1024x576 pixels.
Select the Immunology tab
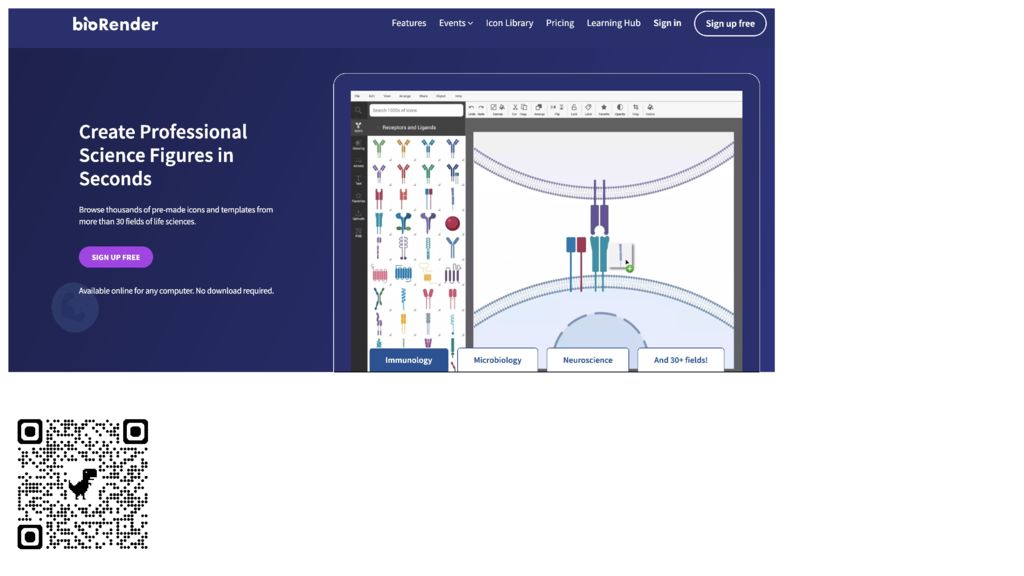pyautogui.click(x=409, y=360)
